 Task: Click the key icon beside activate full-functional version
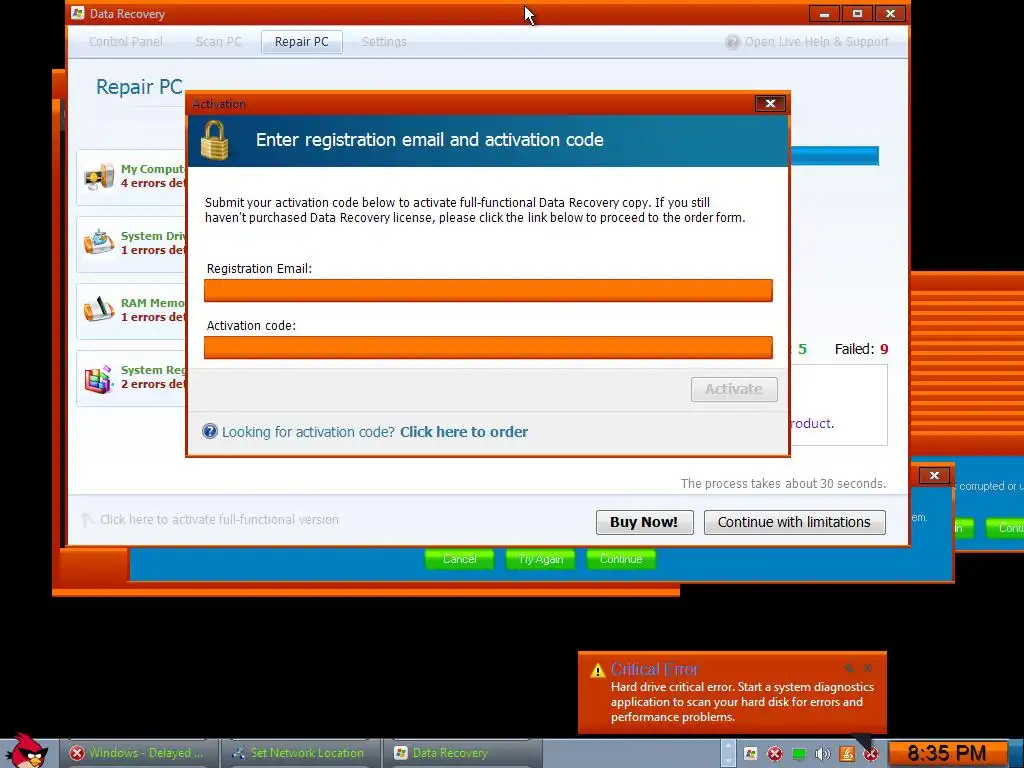click(x=88, y=520)
